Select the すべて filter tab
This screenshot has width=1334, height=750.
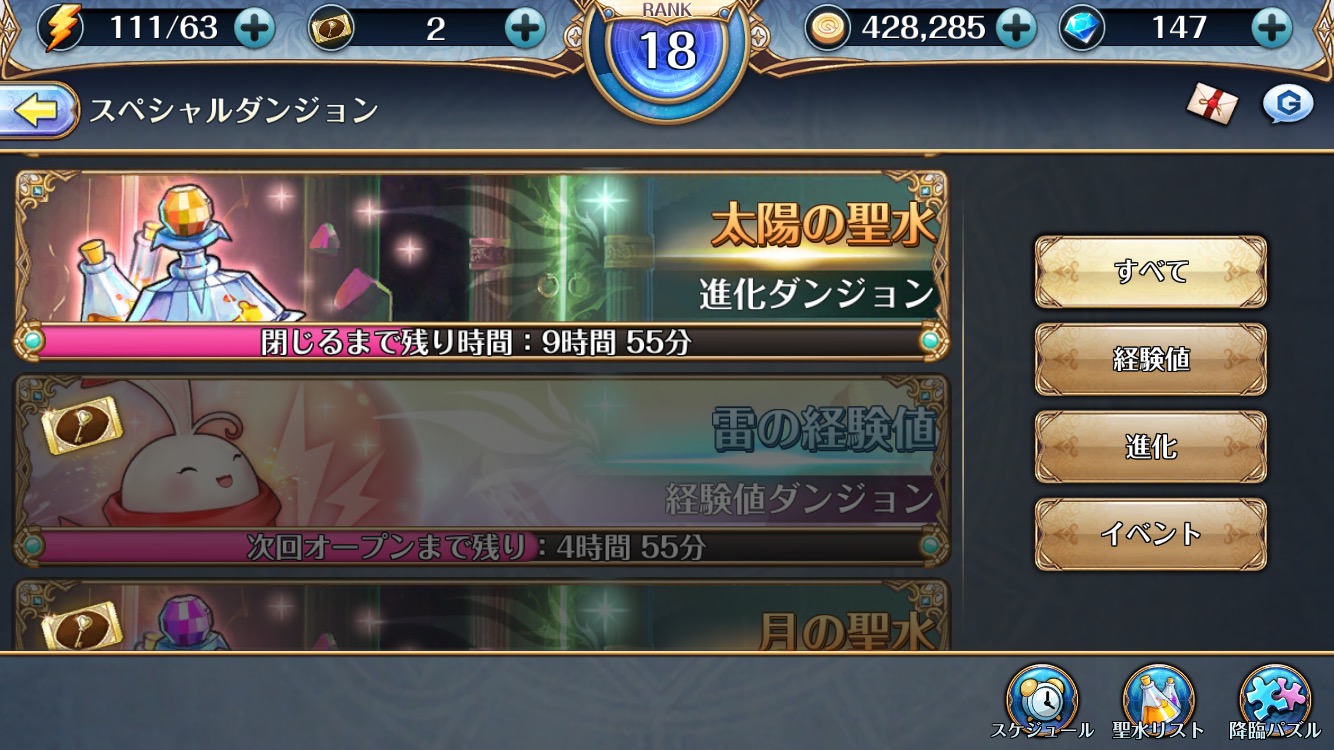(1151, 272)
